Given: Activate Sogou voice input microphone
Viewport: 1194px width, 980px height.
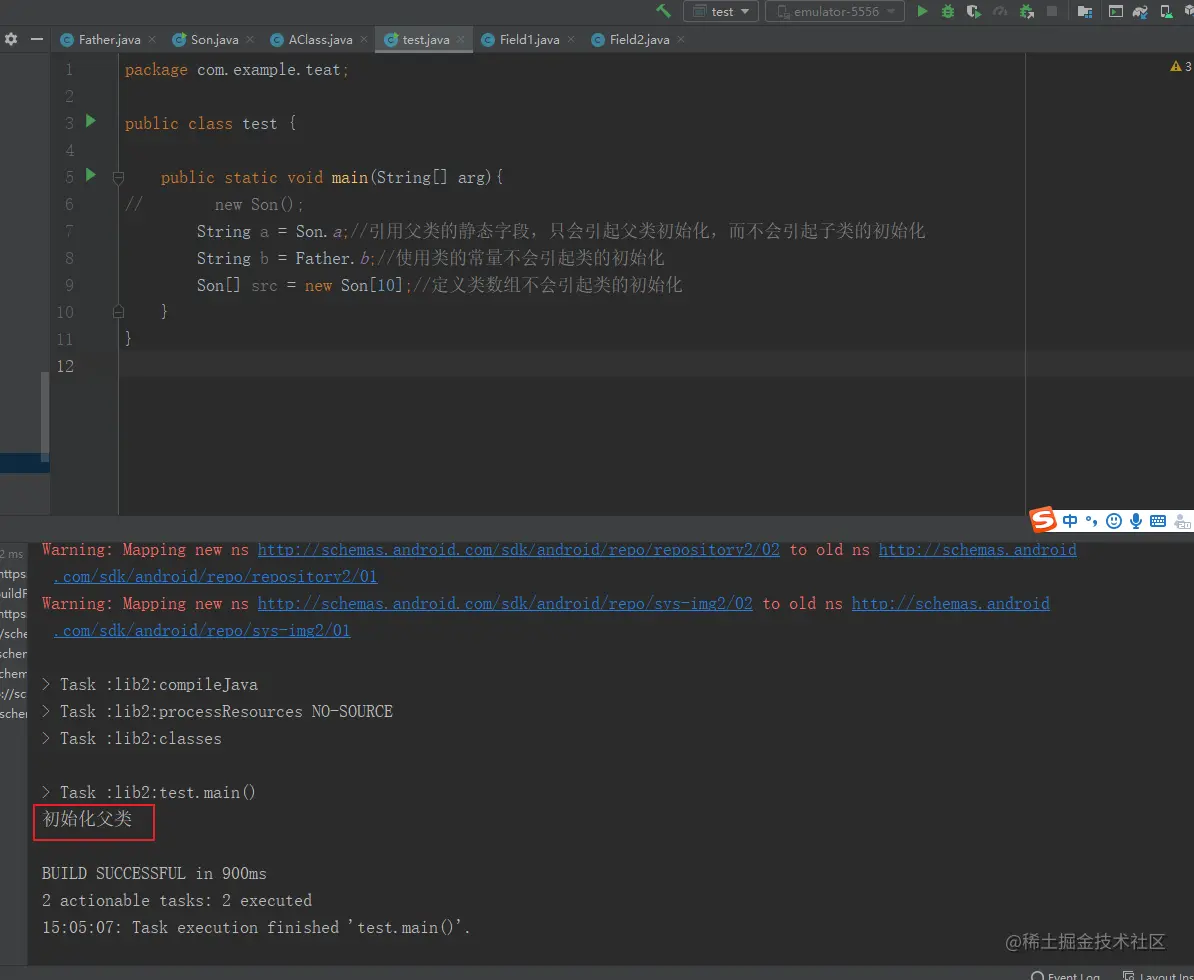Looking at the screenshot, I should tap(1136, 521).
